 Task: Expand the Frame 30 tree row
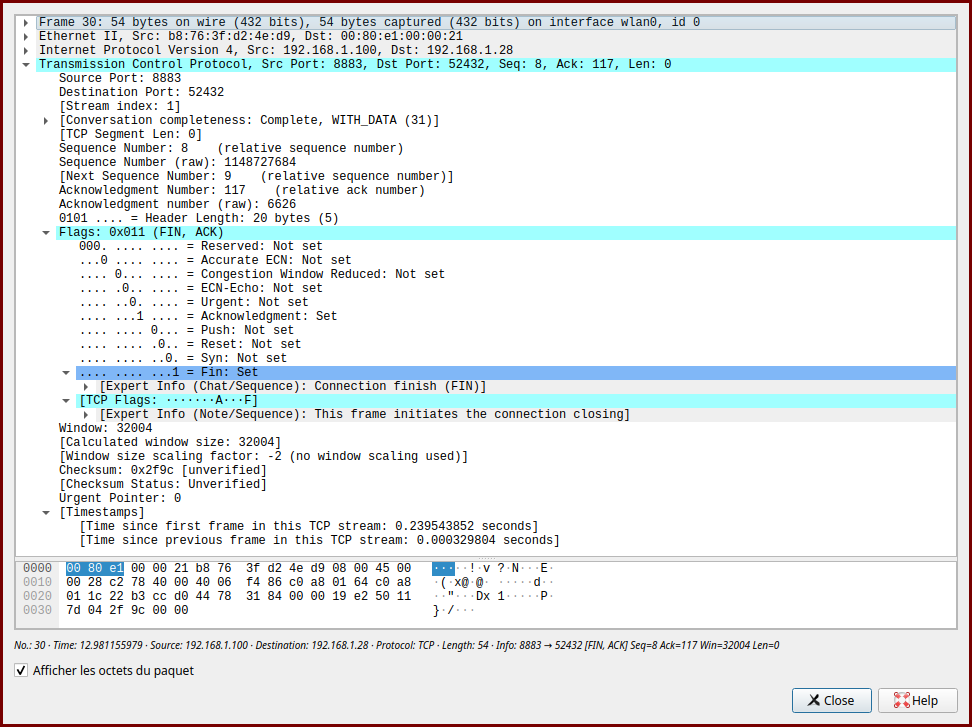(25, 22)
